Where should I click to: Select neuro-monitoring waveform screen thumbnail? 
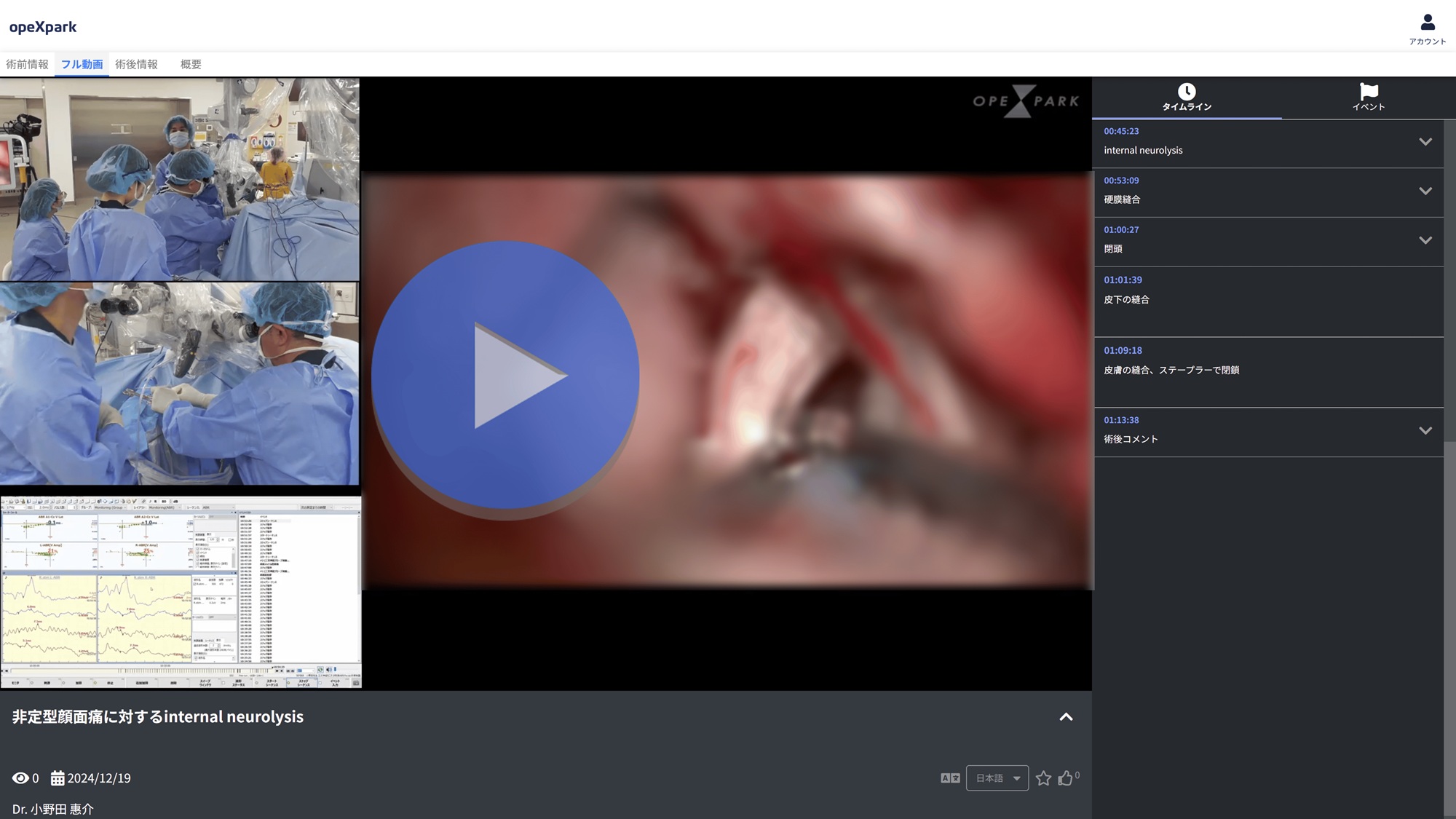coord(181,592)
